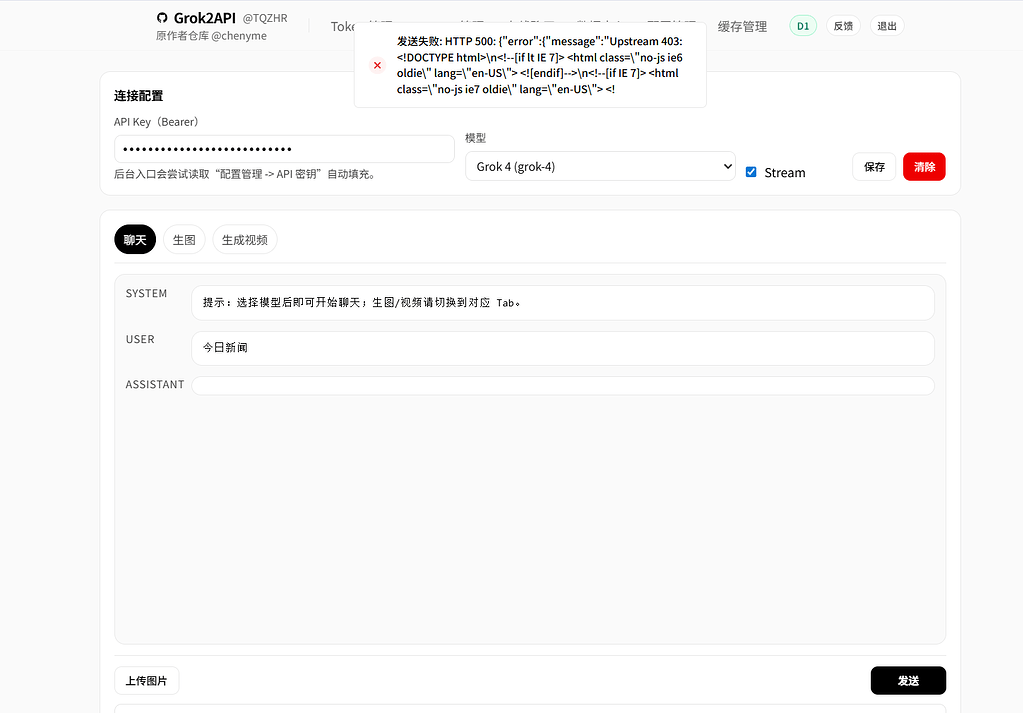Switch to the 生成视频 video tab

[245, 240]
